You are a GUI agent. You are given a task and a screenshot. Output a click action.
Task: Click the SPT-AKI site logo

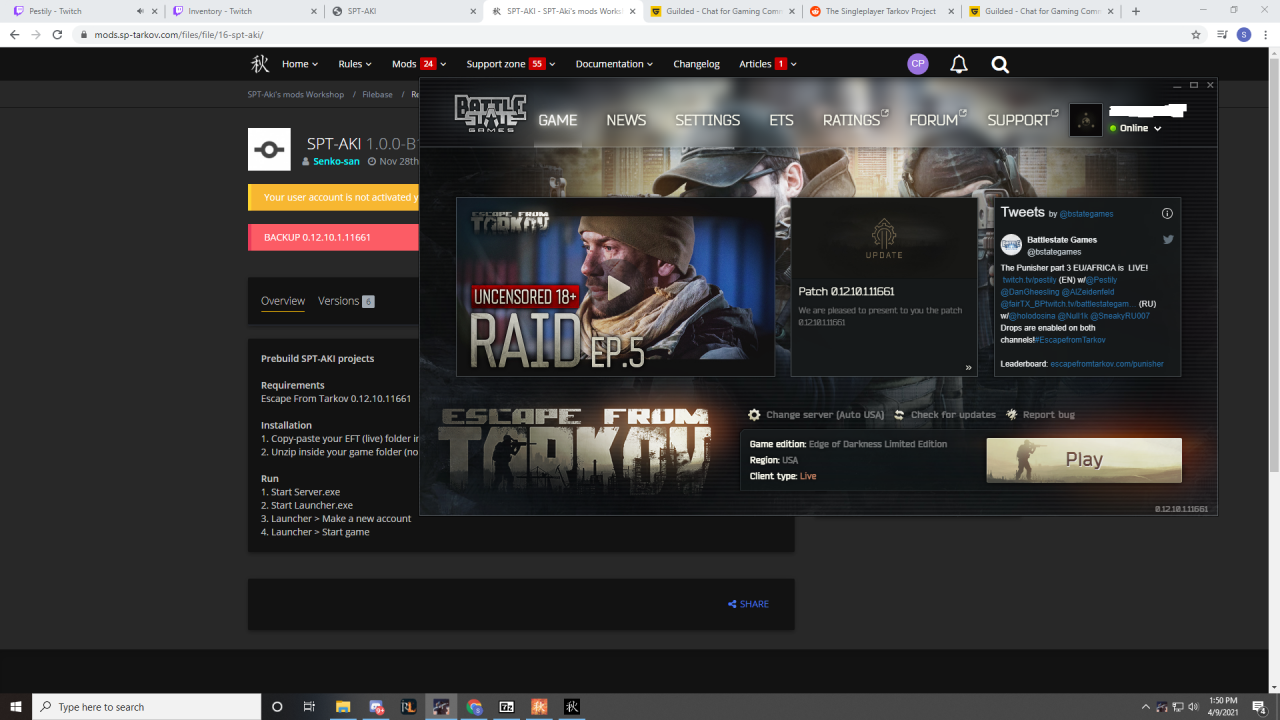click(260, 64)
